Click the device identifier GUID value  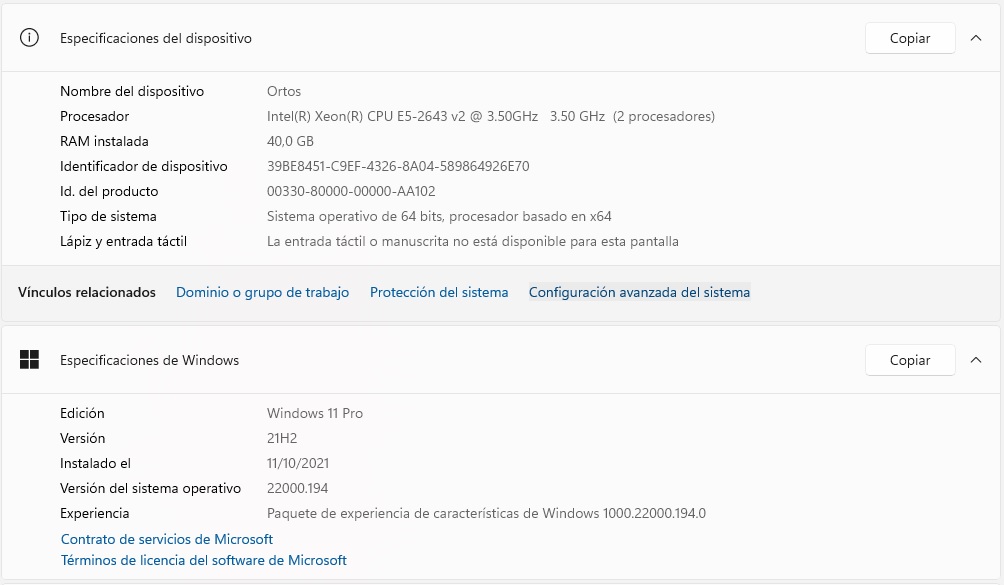[x=398, y=166]
